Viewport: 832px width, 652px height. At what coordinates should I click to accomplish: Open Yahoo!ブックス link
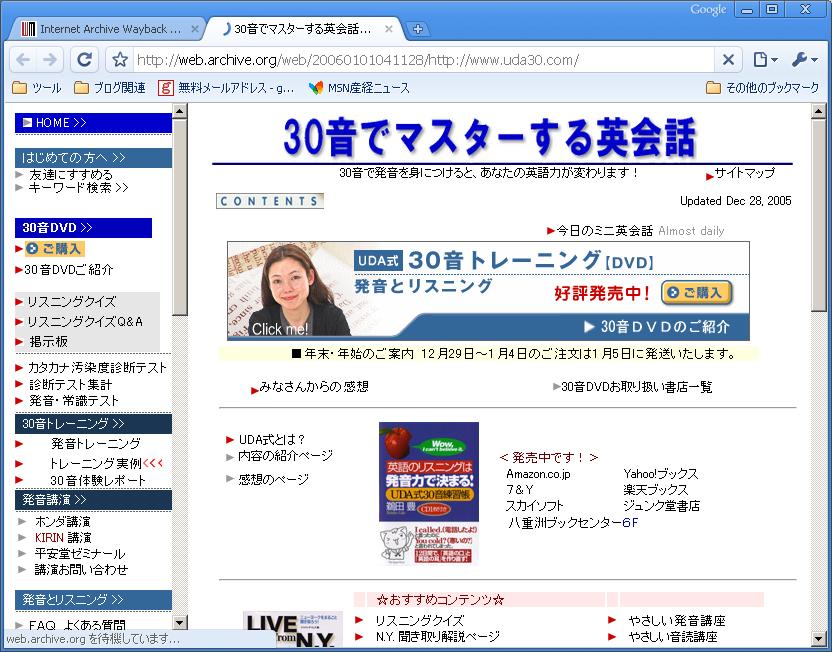tap(661, 474)
